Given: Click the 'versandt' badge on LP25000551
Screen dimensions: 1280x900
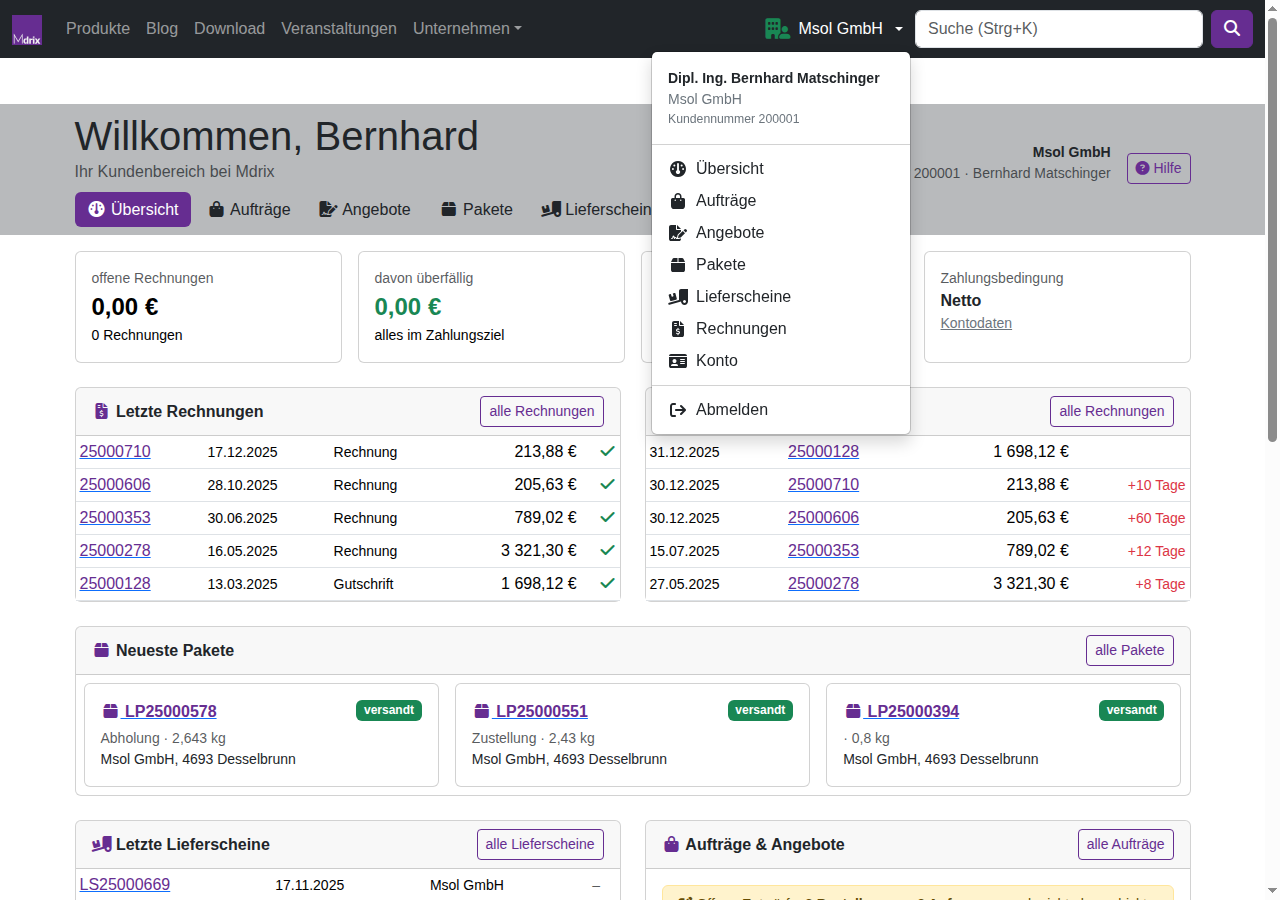Looking at the screenshot, I should [760, 710].
